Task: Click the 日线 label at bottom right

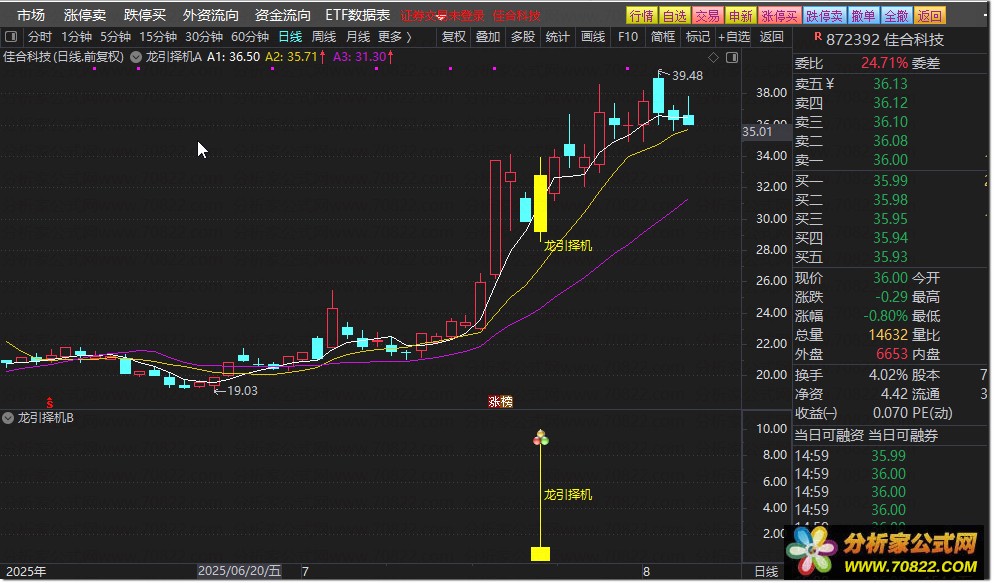Action: (766, 572)
